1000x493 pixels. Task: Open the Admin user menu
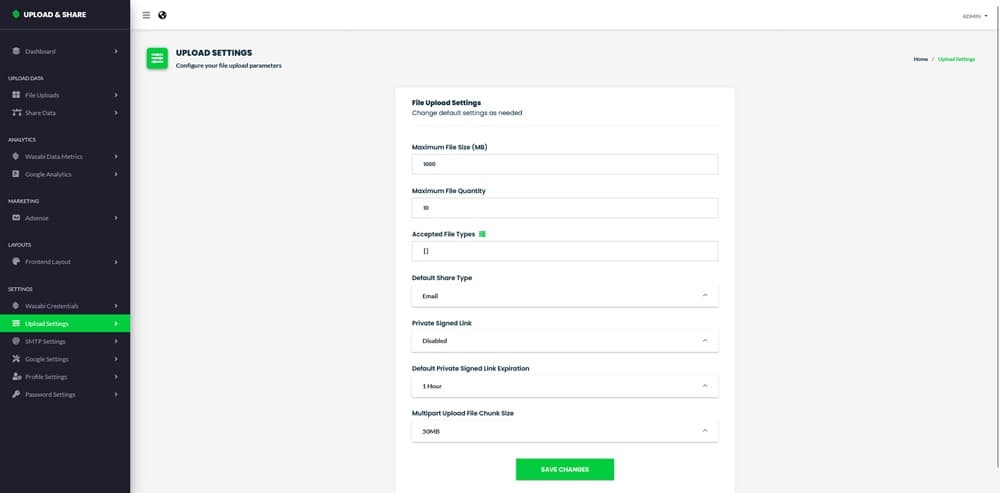974,16
